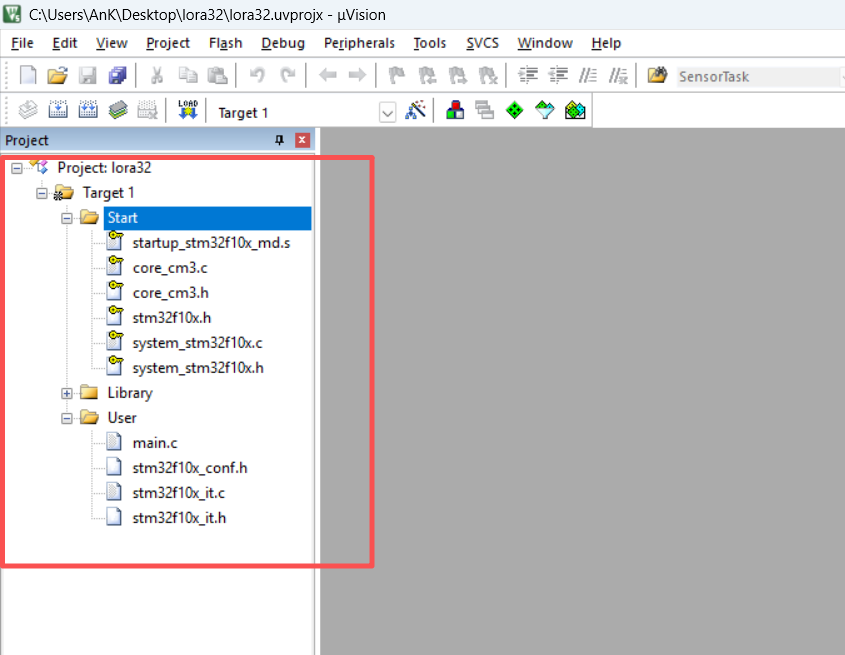845x655 pixels.
Task: Expand the Library group
Action: coord(66,394)
